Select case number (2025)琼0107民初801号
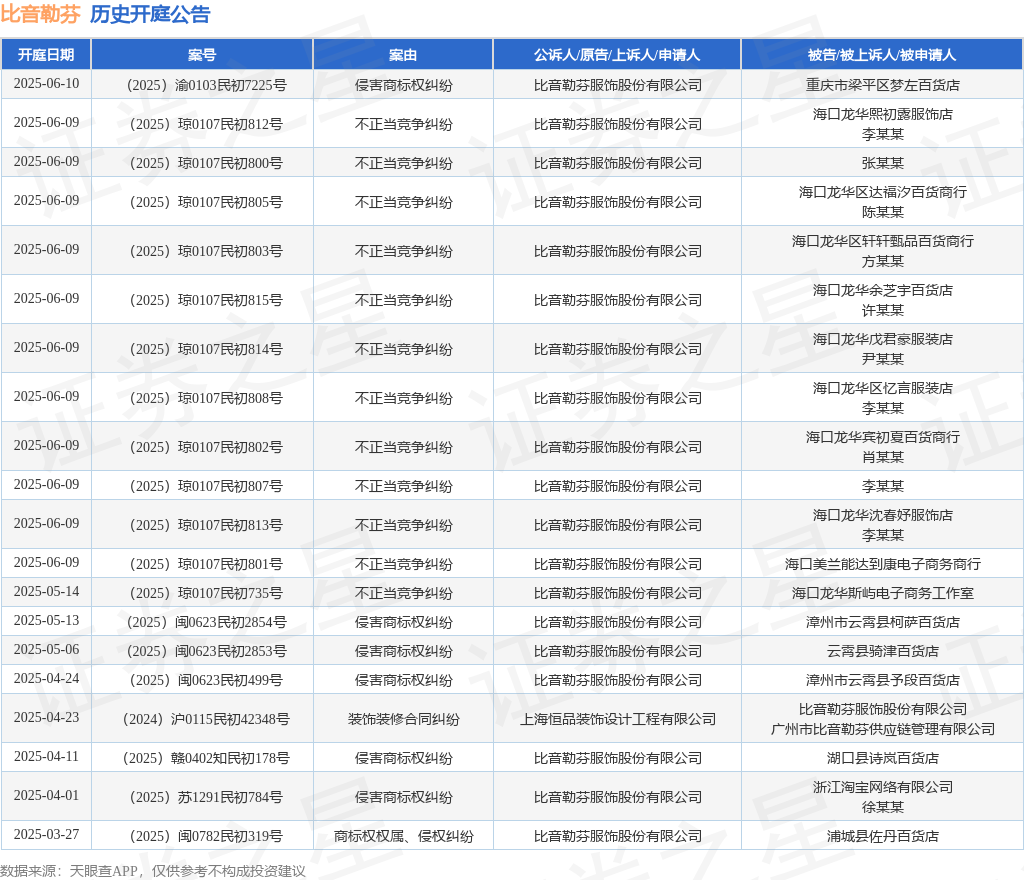The height and width of the screenshot is (880, 1024). pos(206,564)
